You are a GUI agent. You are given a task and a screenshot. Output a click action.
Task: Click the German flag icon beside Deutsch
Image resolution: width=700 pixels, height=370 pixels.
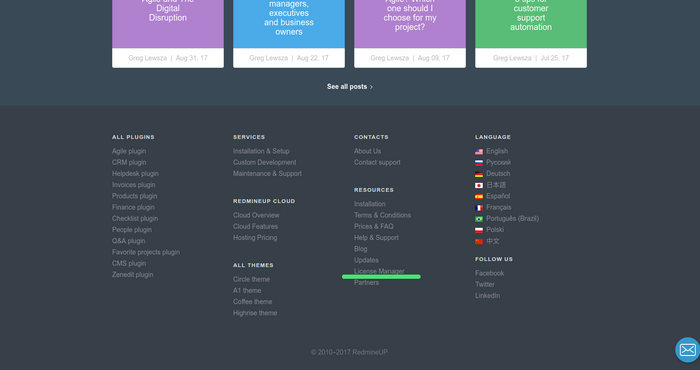(479, 174)
